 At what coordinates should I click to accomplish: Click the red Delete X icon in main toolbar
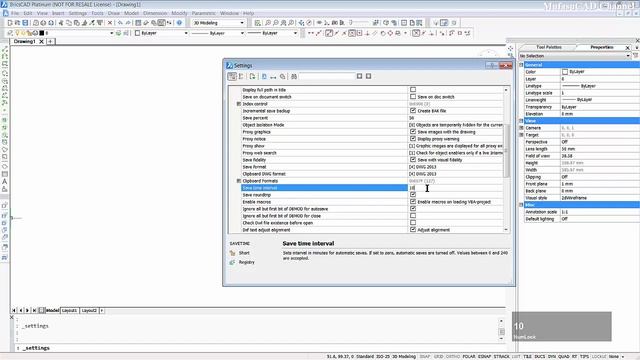(x=110, y=23)
